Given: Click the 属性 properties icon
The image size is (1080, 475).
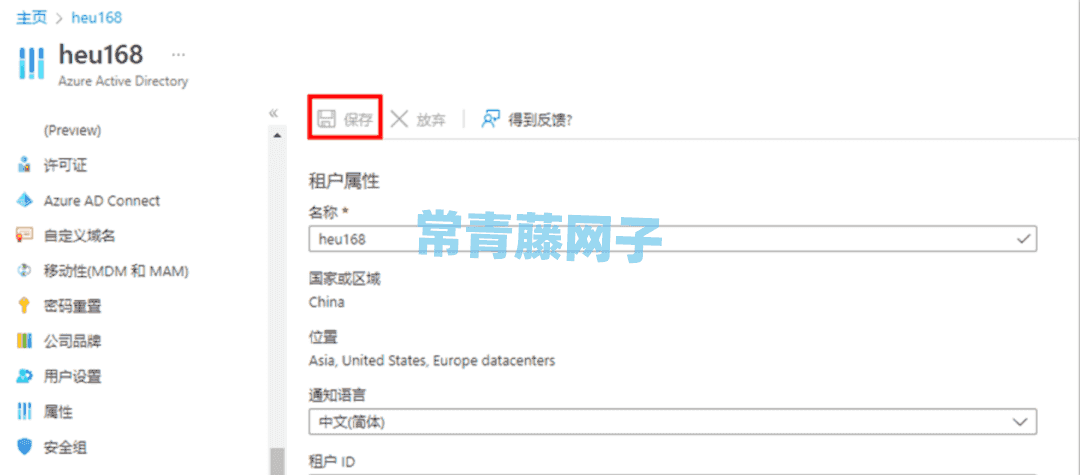Looking at the screenshot, I should (x=25, y=412).
